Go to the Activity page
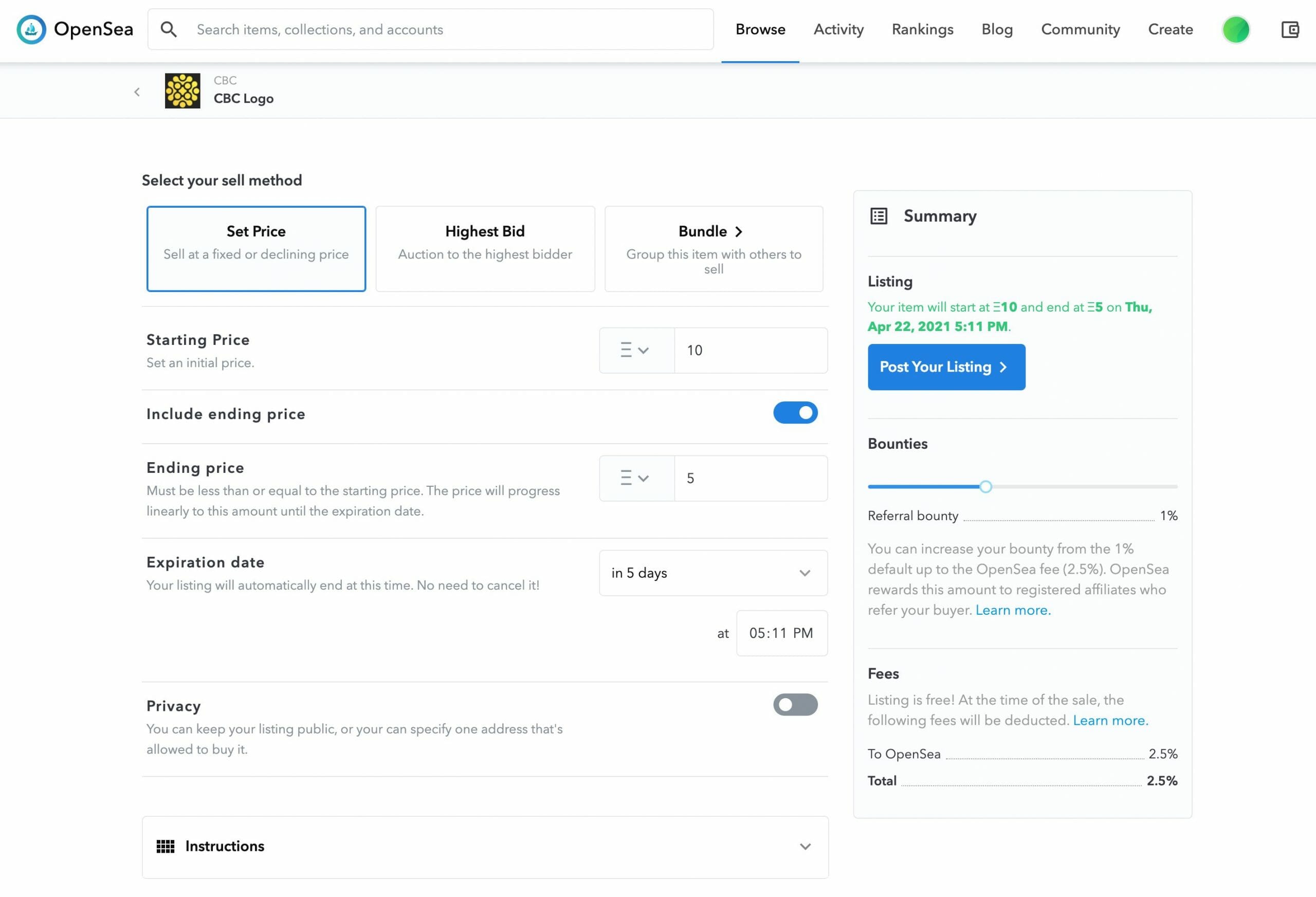The width and height of the screenshot is (1316, 897). (x=838, y=29)
